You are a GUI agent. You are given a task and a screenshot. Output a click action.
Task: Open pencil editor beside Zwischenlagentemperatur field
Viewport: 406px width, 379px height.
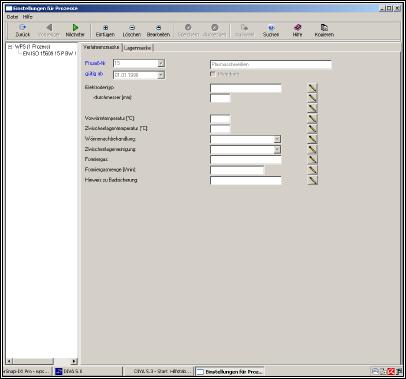pos(312,128)
